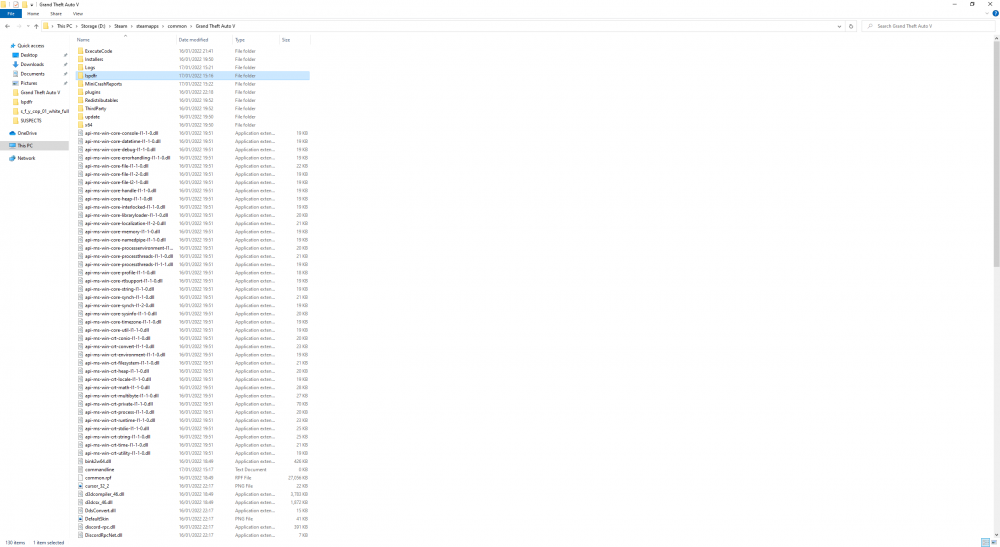Open the View ribbon tab

tap(78, 13)
